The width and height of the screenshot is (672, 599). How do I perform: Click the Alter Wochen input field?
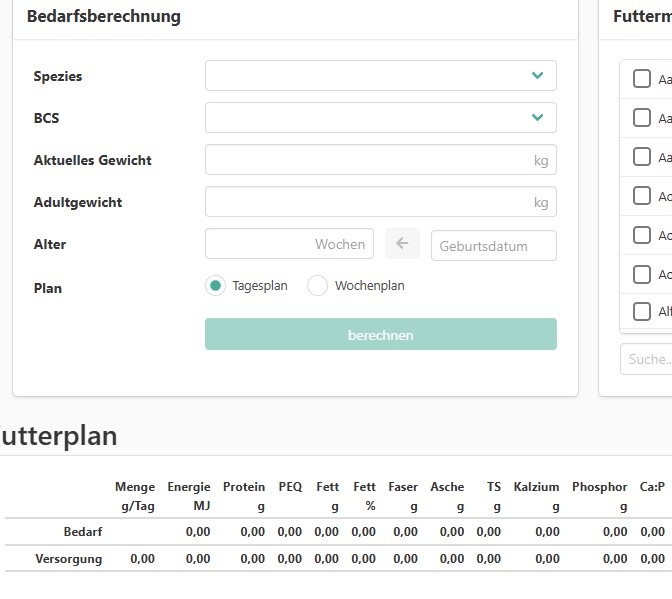[x=289, y=244]
